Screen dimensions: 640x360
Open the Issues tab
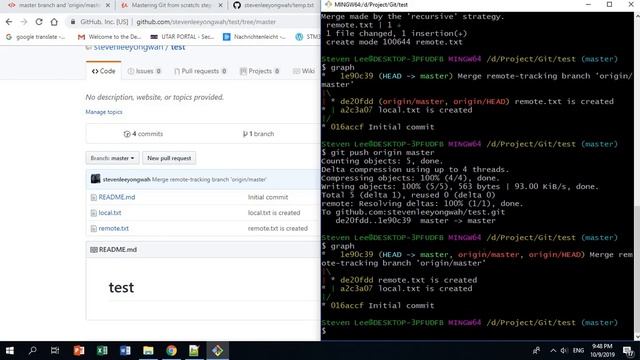tap(144, 71)
